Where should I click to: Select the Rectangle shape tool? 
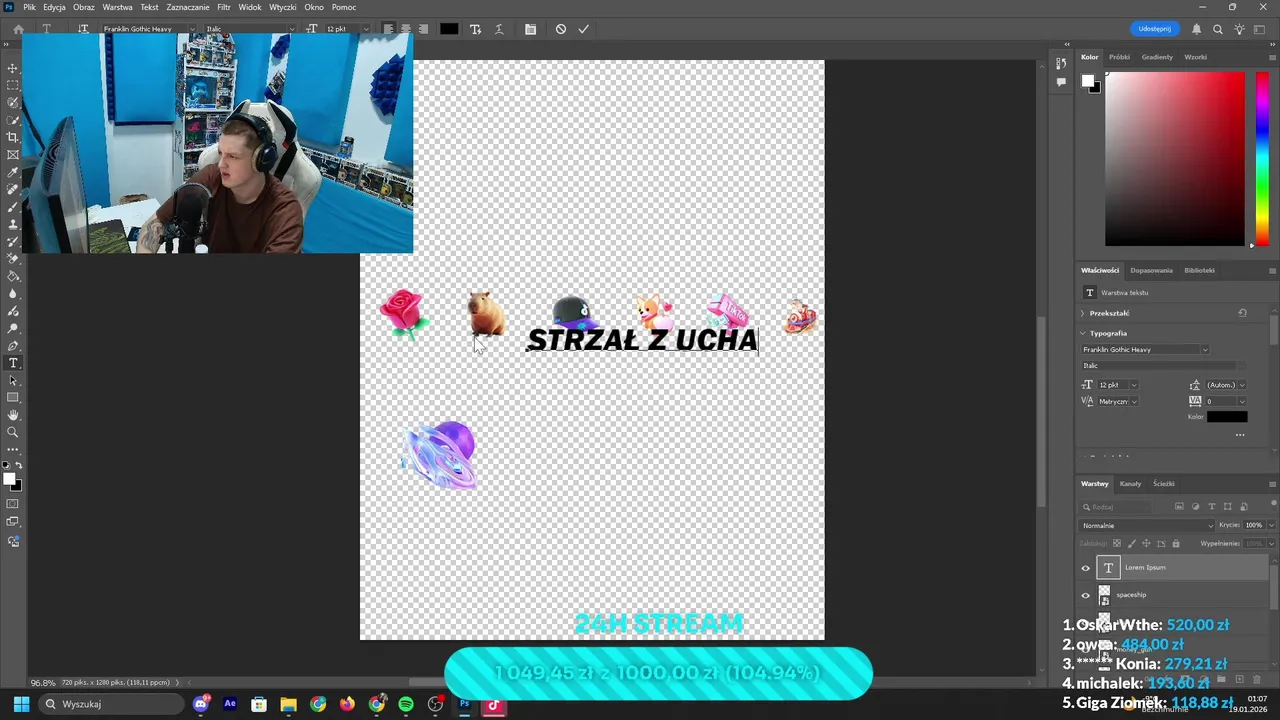pos(13,398)
